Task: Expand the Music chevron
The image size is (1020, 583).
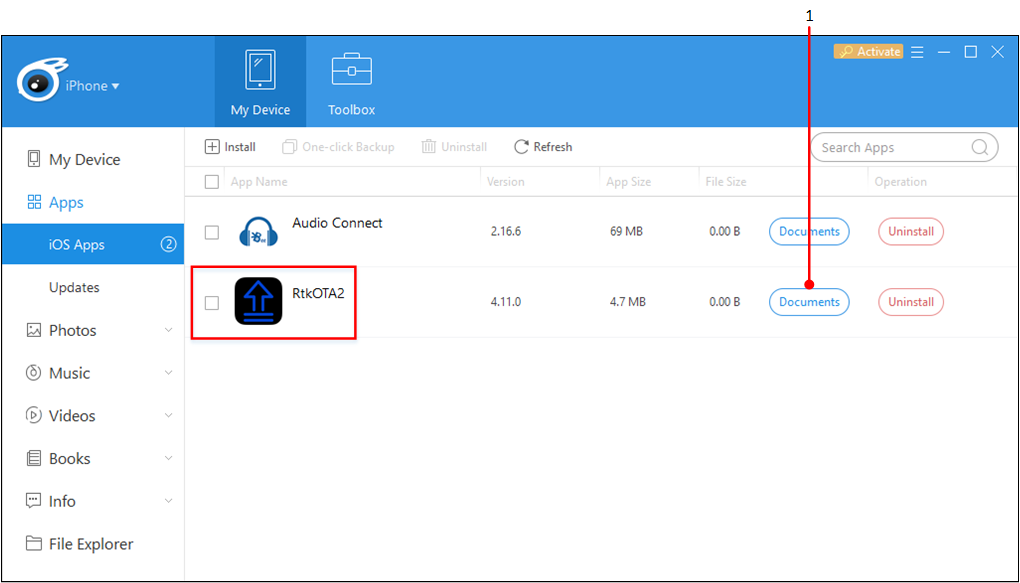Action: coord(168,373)
